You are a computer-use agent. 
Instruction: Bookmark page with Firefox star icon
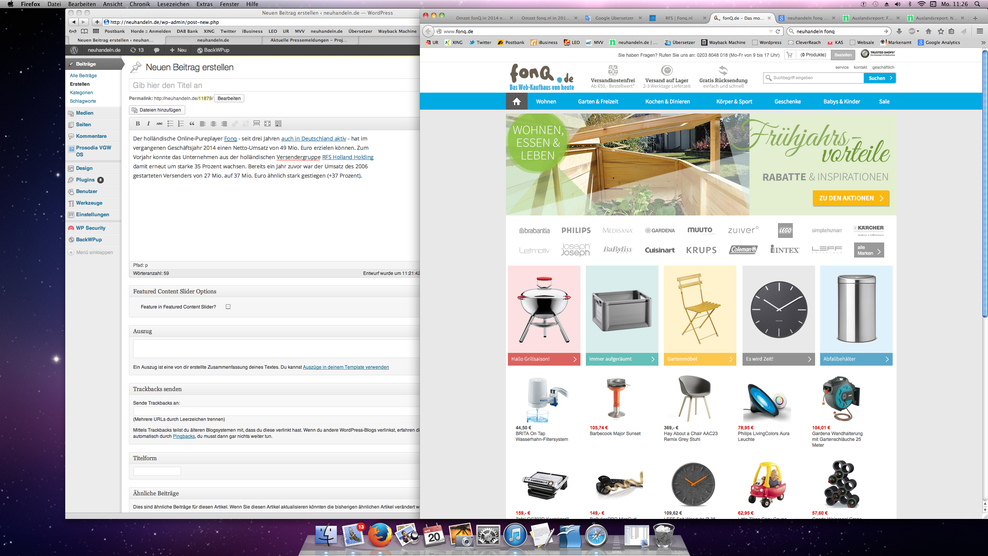pos(941,31)
